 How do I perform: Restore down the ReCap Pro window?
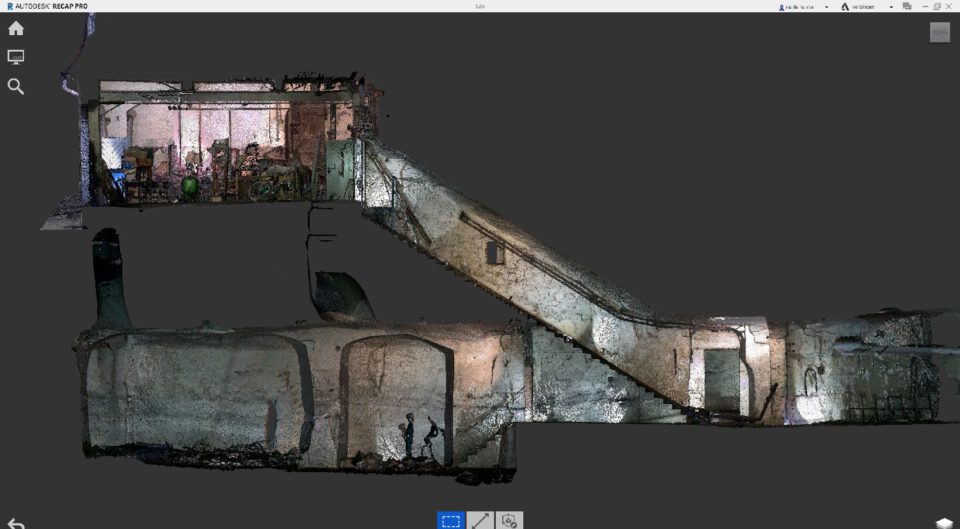coord(937,6)
